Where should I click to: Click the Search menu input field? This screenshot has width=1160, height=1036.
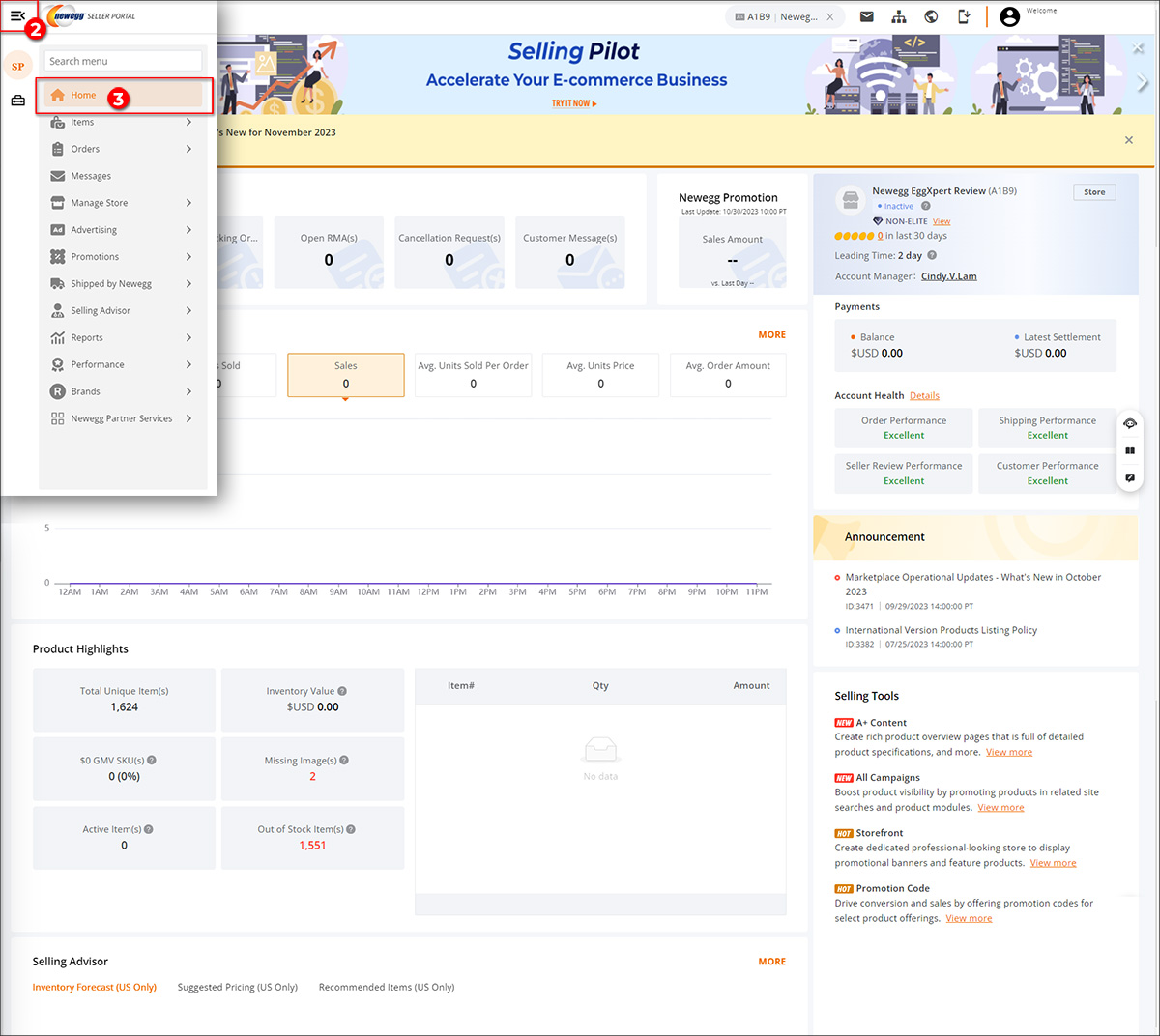click(x=123, y=61)
